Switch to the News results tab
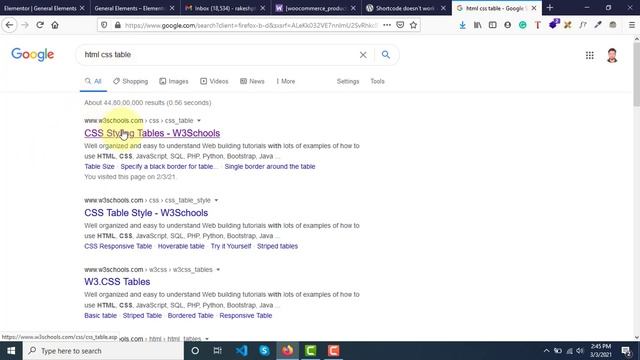 [x=252, y=81]
